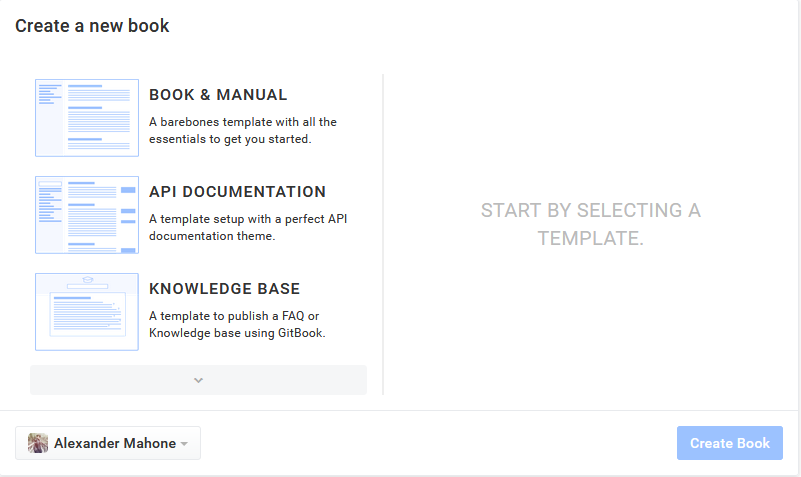Click the caret arrow beside Alexander Mahone
This screenshot has width=801, height=477.
(x=184, y=444)
